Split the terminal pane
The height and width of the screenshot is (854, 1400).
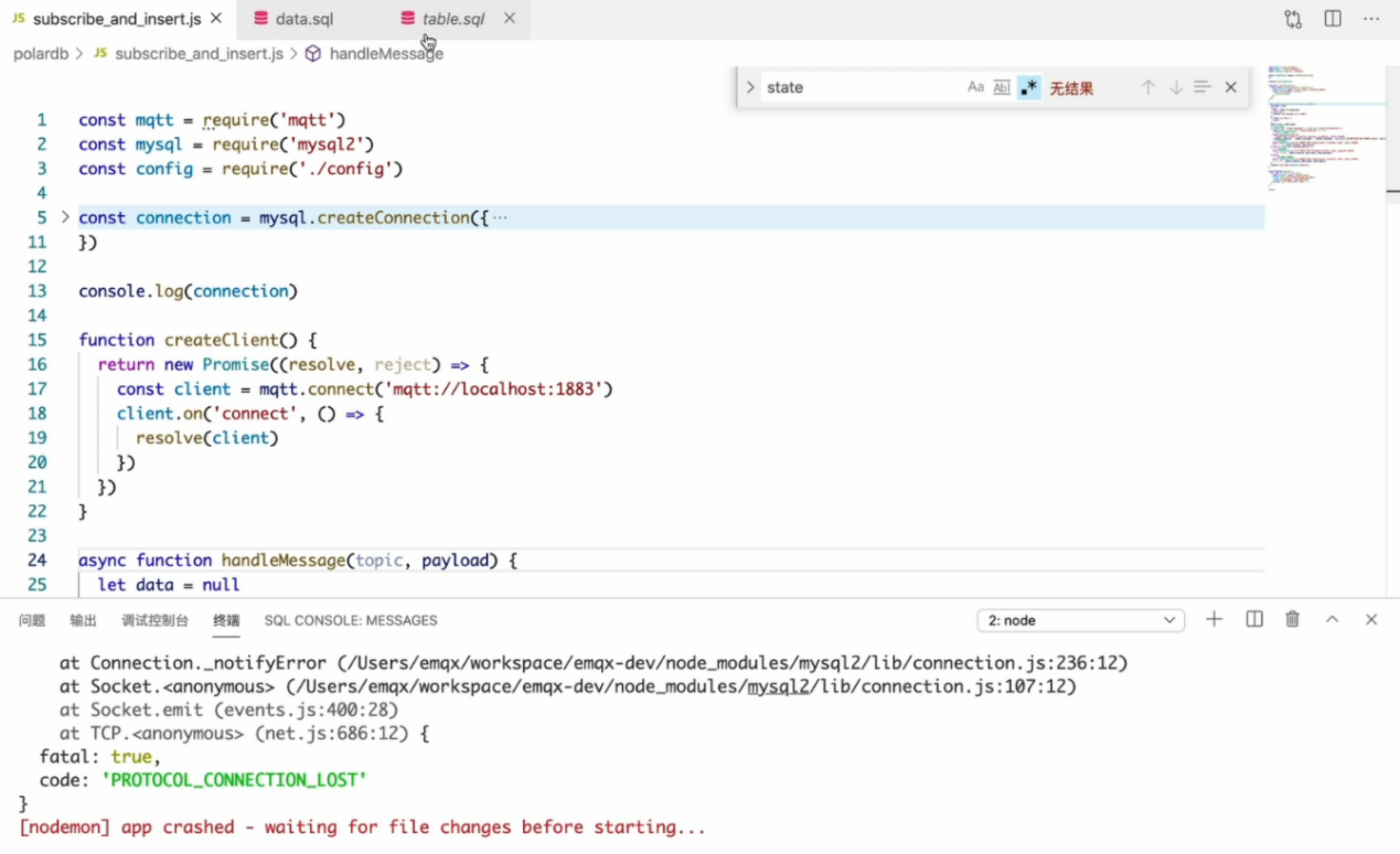point(1254,620)
